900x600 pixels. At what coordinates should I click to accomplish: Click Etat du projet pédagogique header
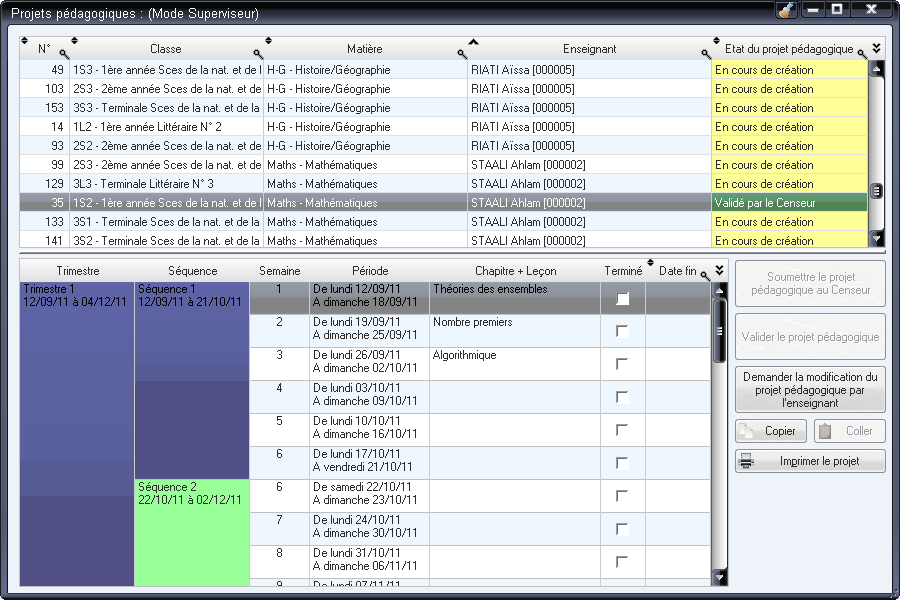click(789, 49)
